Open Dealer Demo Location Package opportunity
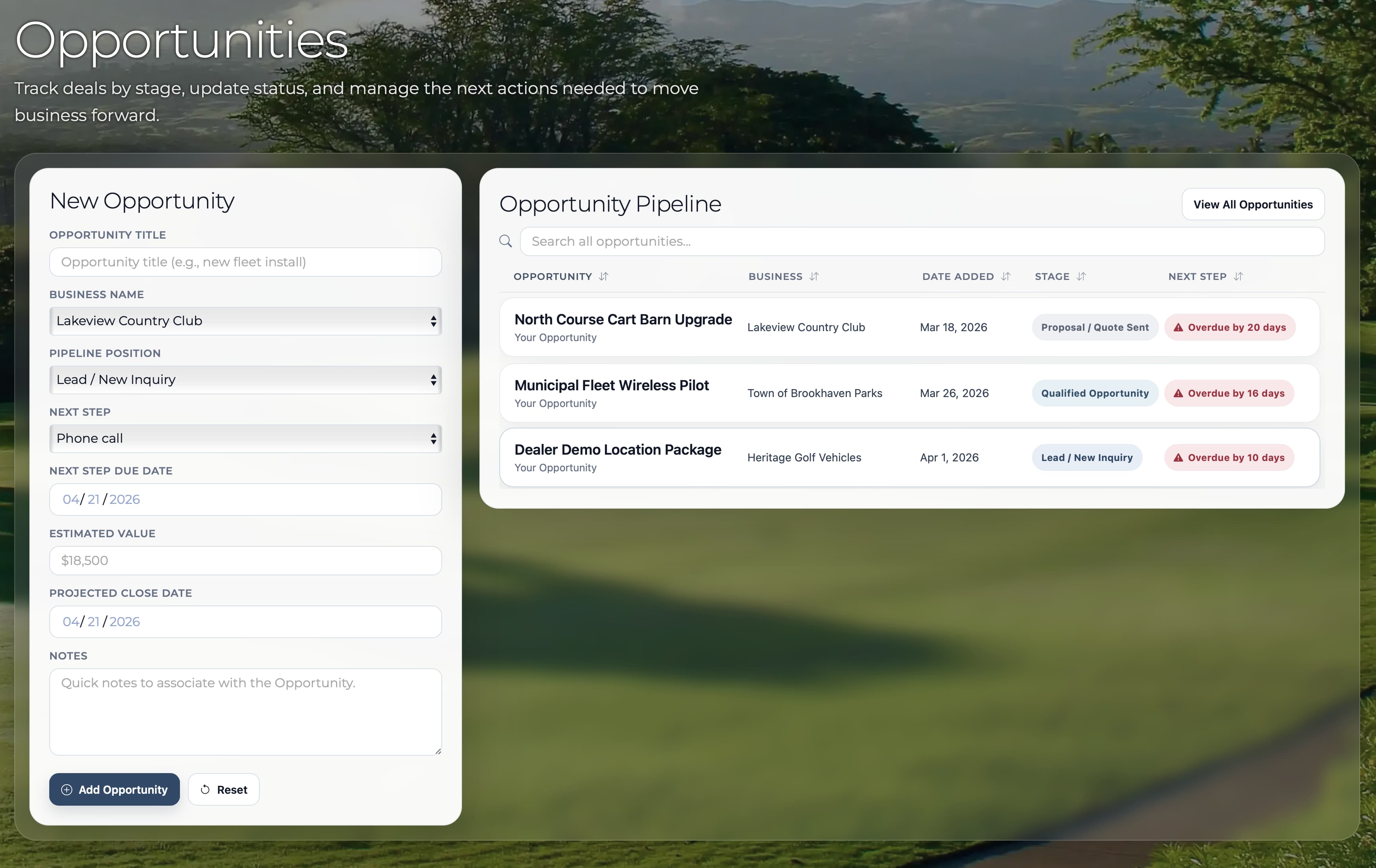 [x=618, y=450]
